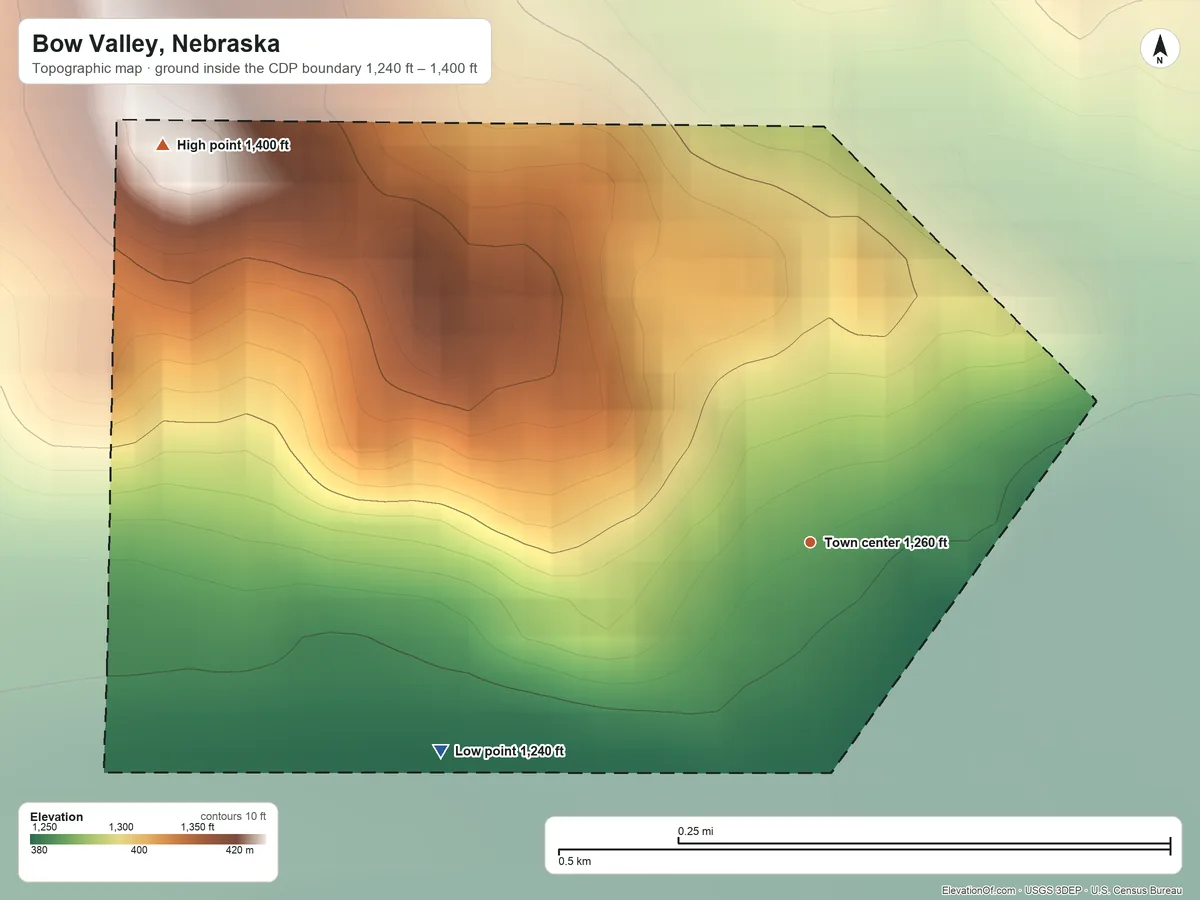Click the '1,350 ft' legend tick label
Image resolution: width=1200 pixels, height=900 pixels.
click(x=197, y=827)
